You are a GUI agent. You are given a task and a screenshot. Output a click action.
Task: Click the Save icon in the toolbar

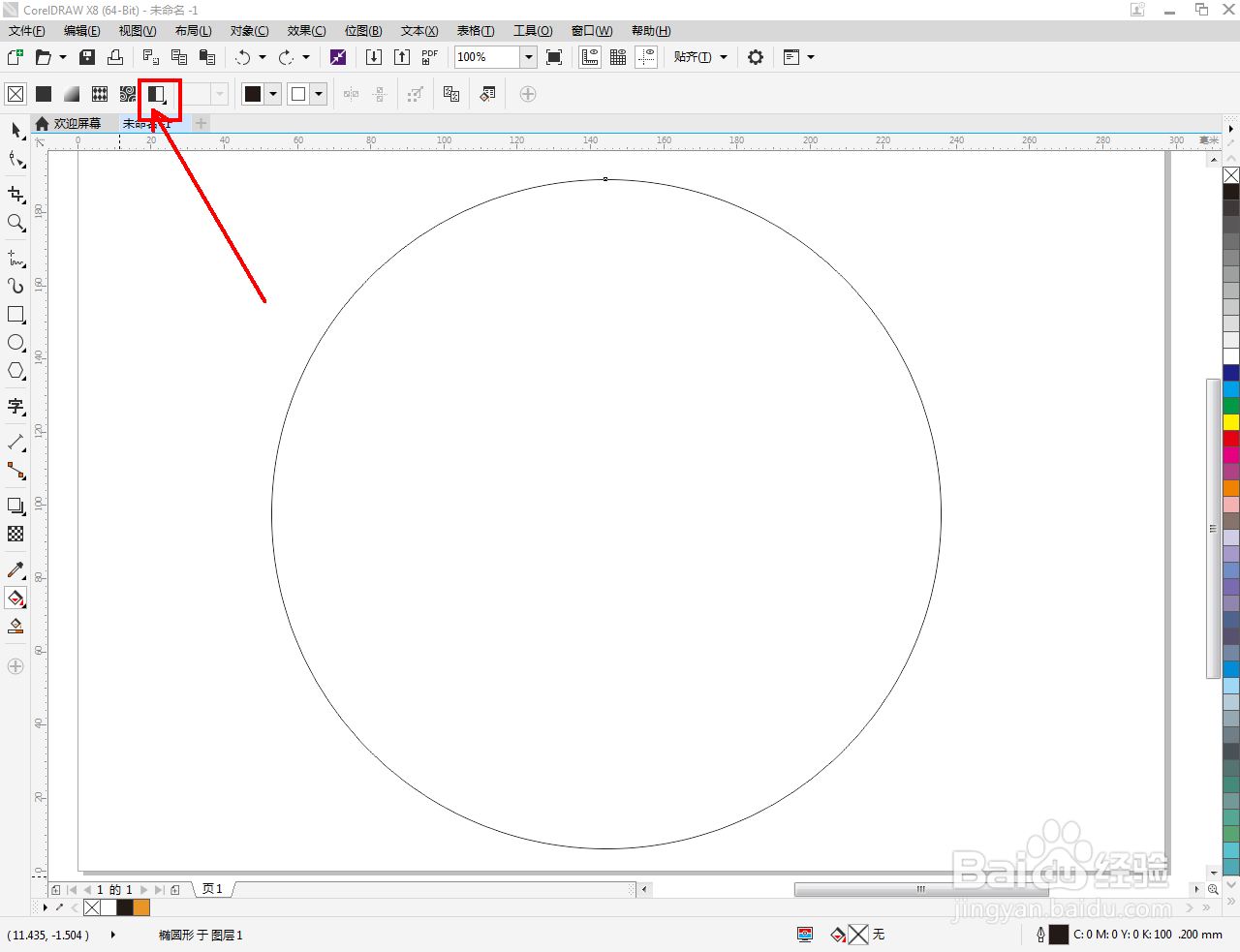point(87,57)
